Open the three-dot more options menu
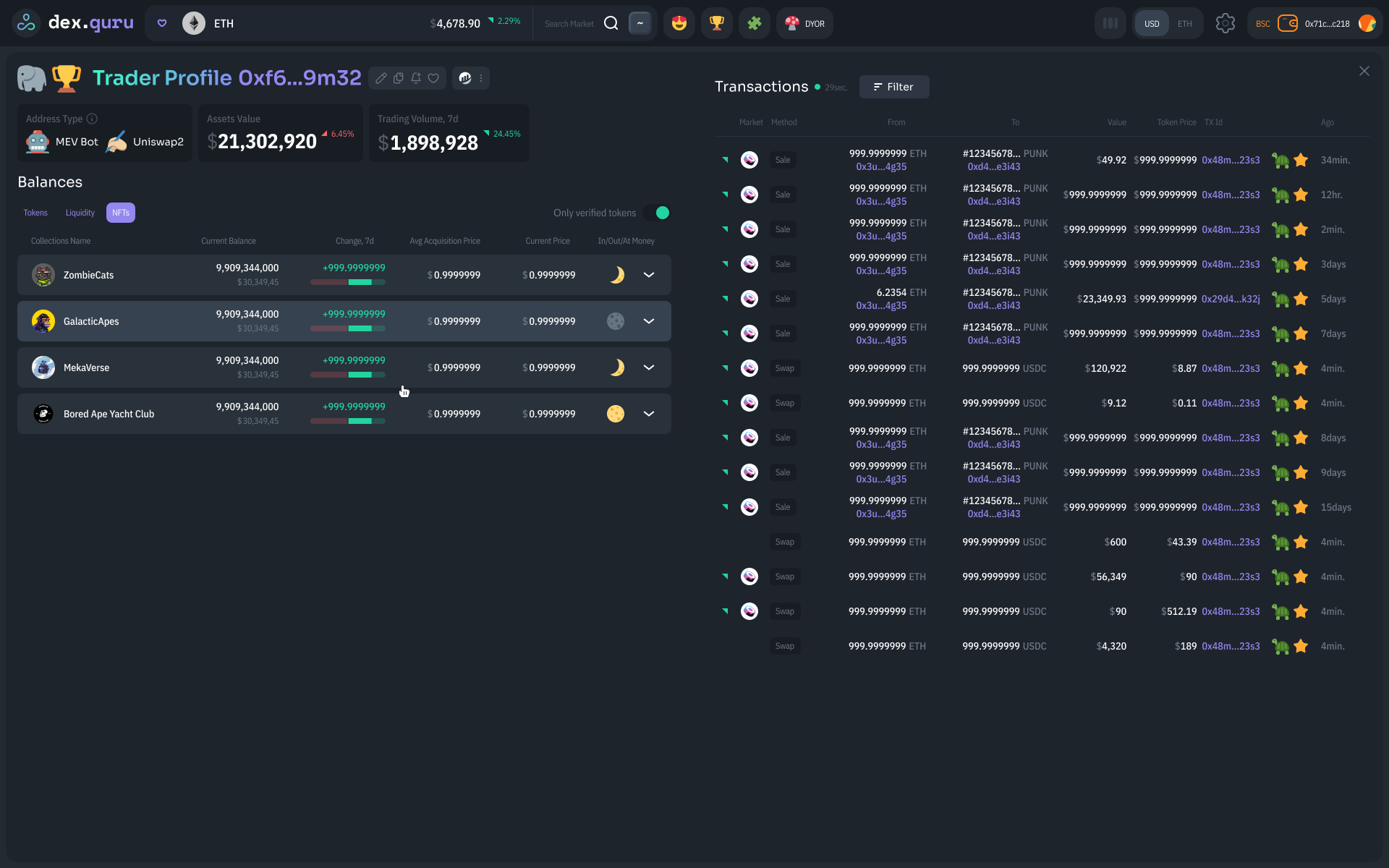 [x=481, y=78]
